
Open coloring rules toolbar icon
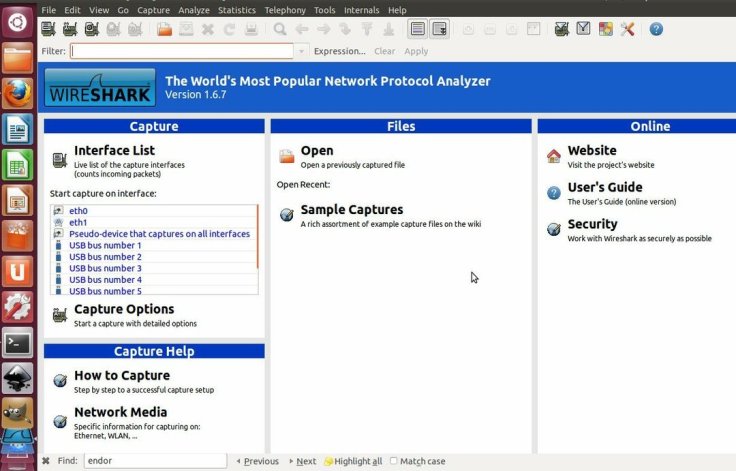[x=606, y=29]
